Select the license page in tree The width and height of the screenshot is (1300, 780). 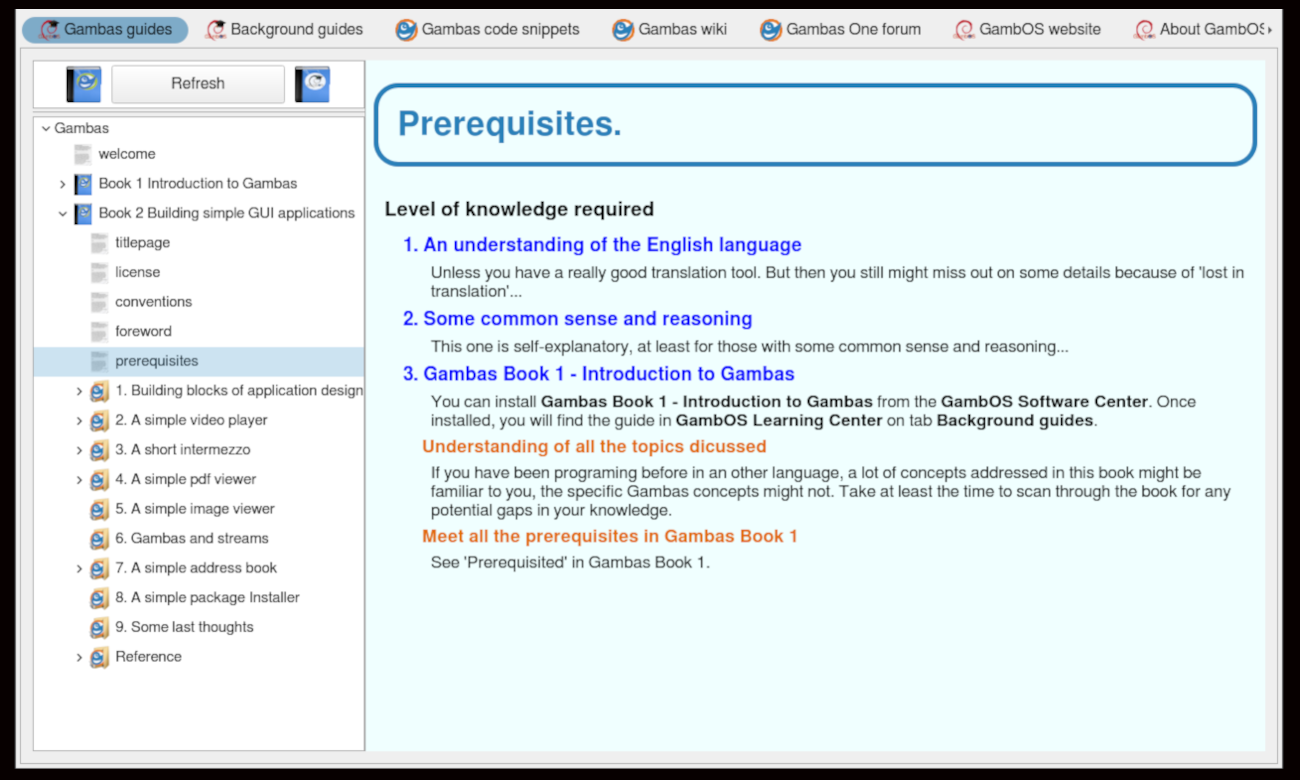pos(137,272)
